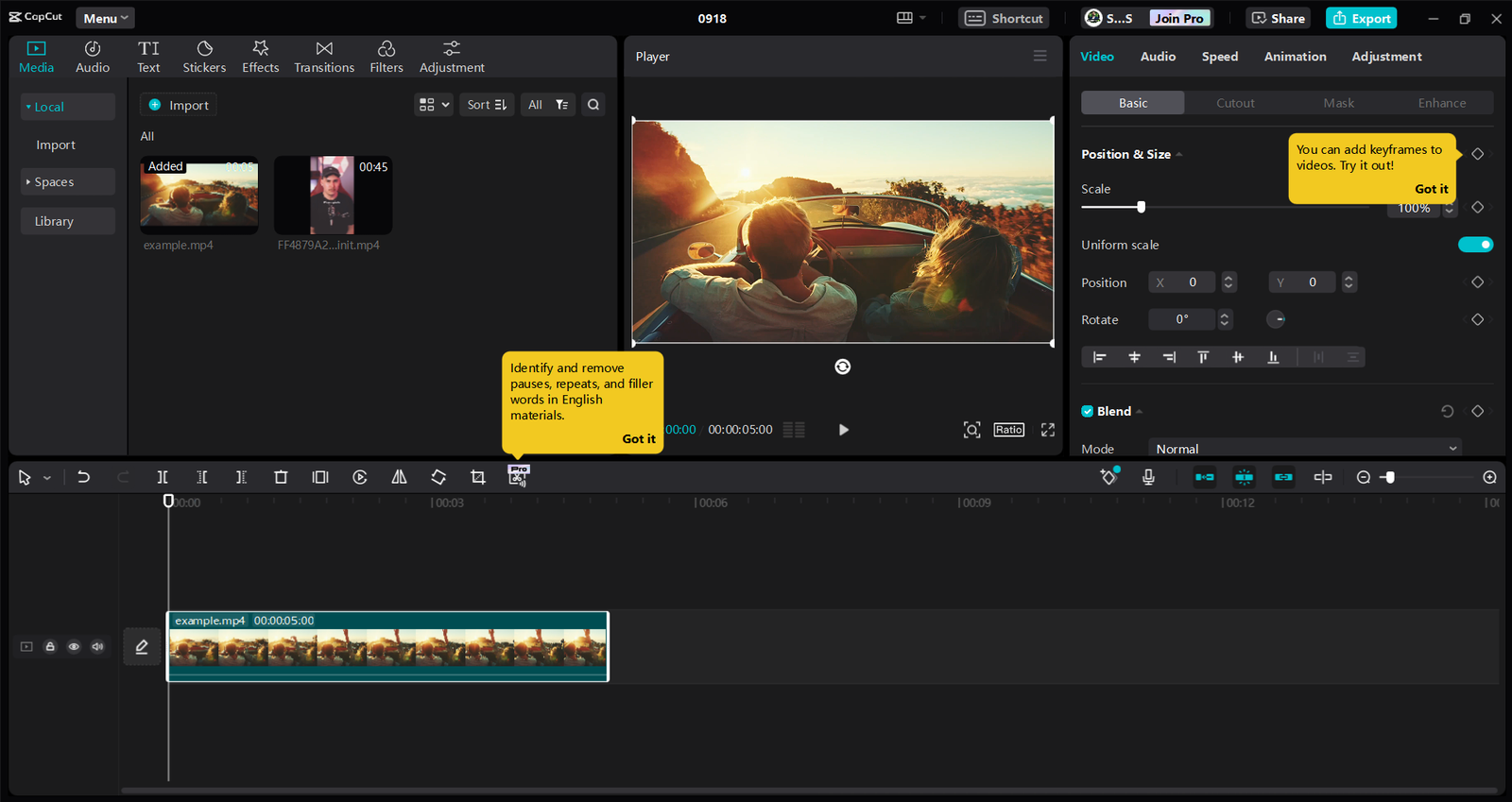
Task: Click the microphone record voiceover icon
Action: tap(1148, 477)
